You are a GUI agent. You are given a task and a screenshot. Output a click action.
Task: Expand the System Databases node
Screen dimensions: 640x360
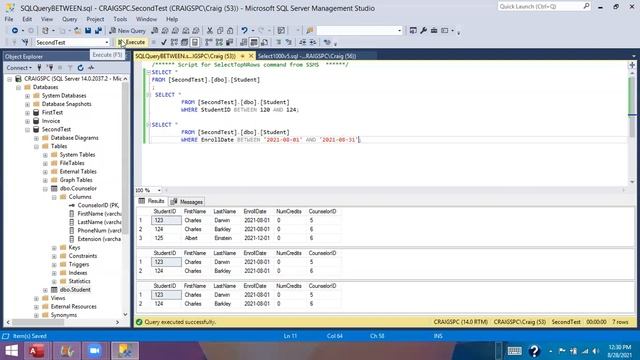(x=27, y=96)
